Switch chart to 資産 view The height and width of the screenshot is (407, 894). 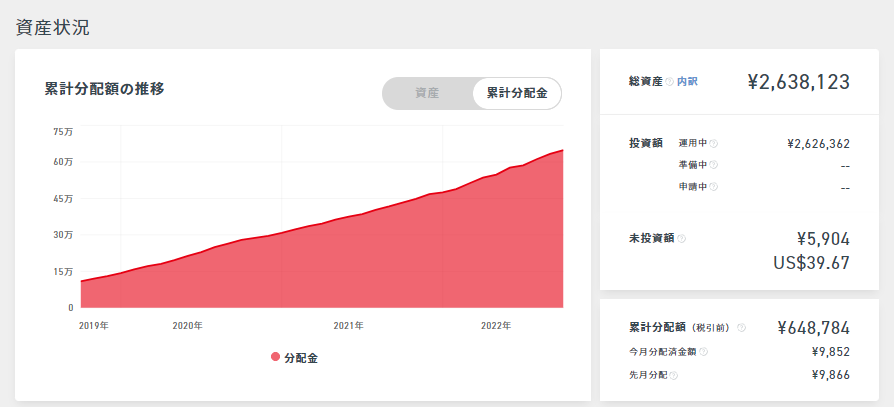point(427,93)
